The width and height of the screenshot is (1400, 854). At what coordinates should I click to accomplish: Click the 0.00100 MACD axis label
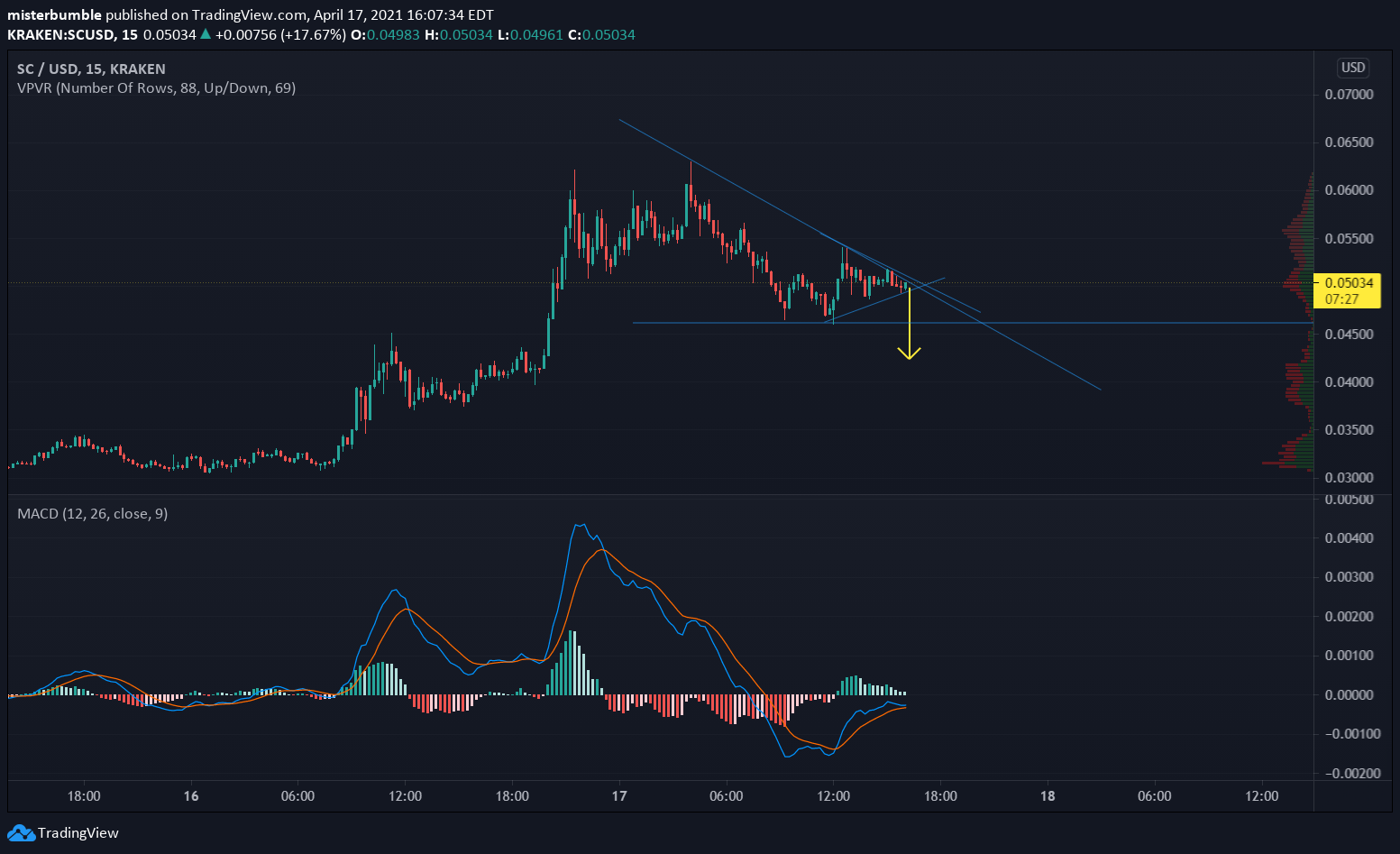point(1349,656)
